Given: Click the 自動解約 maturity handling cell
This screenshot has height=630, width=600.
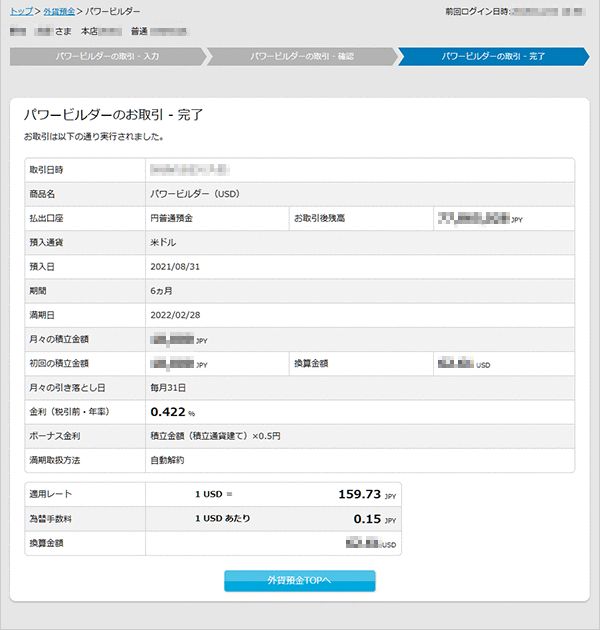Looking at the screenshot, I should (x=167, y=460).
